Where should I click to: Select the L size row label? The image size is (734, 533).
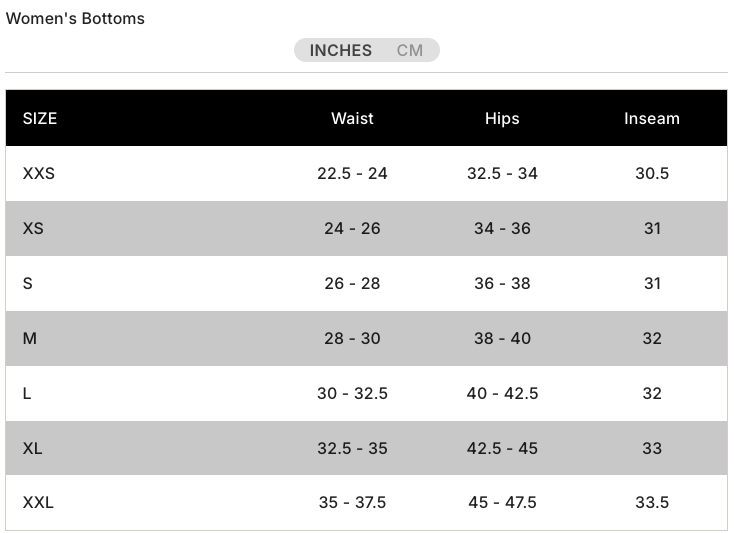[x=27, y=393]
